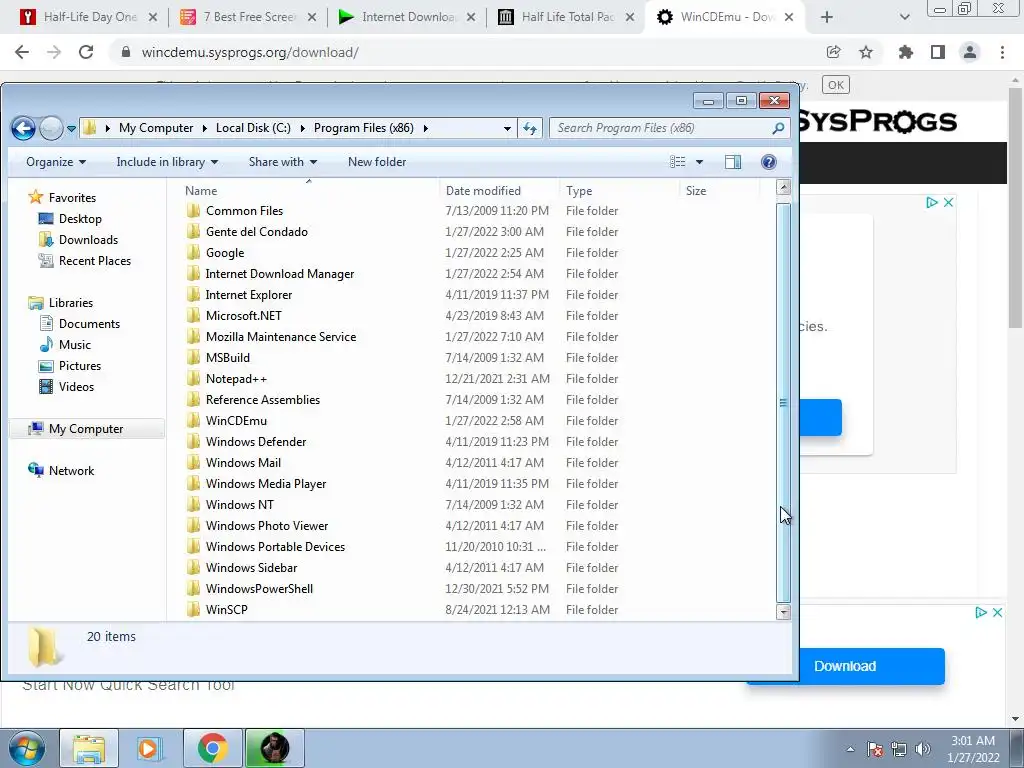Select the WinSCP folder icon

pos(193,610)
